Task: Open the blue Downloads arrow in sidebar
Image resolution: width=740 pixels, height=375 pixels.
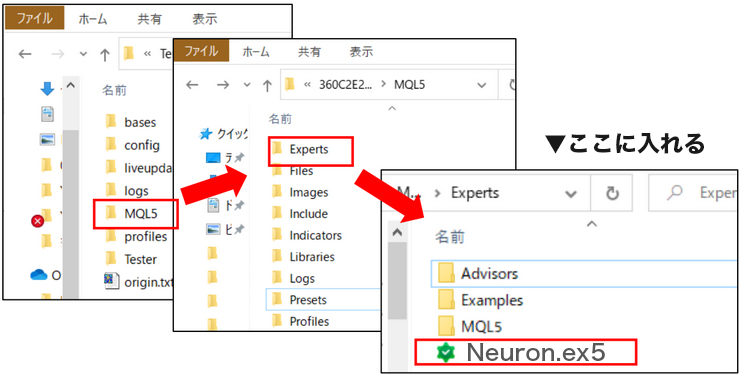Action: tap(47, 88)
